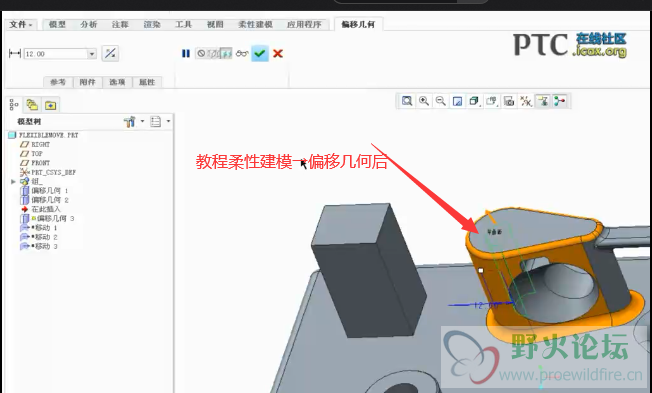Viewport: 652px width, 393px height.
Task: Open the tree show dropdown arrow
Action: (168, 121)
